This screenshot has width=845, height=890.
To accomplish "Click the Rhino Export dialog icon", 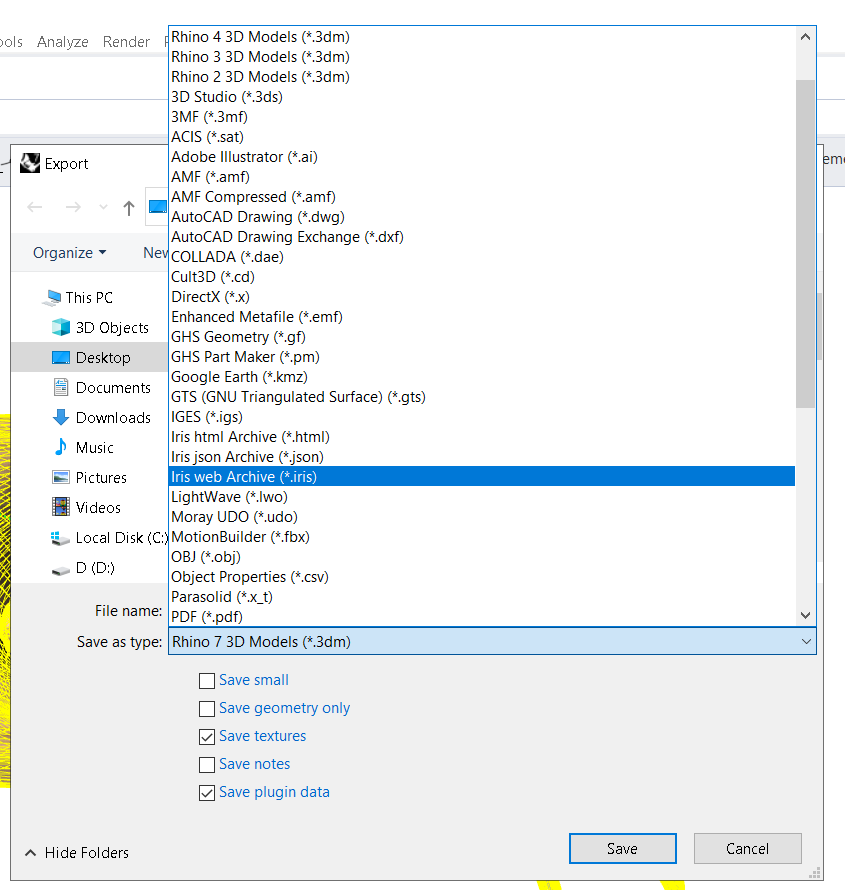I will click(x=30, y=163).
